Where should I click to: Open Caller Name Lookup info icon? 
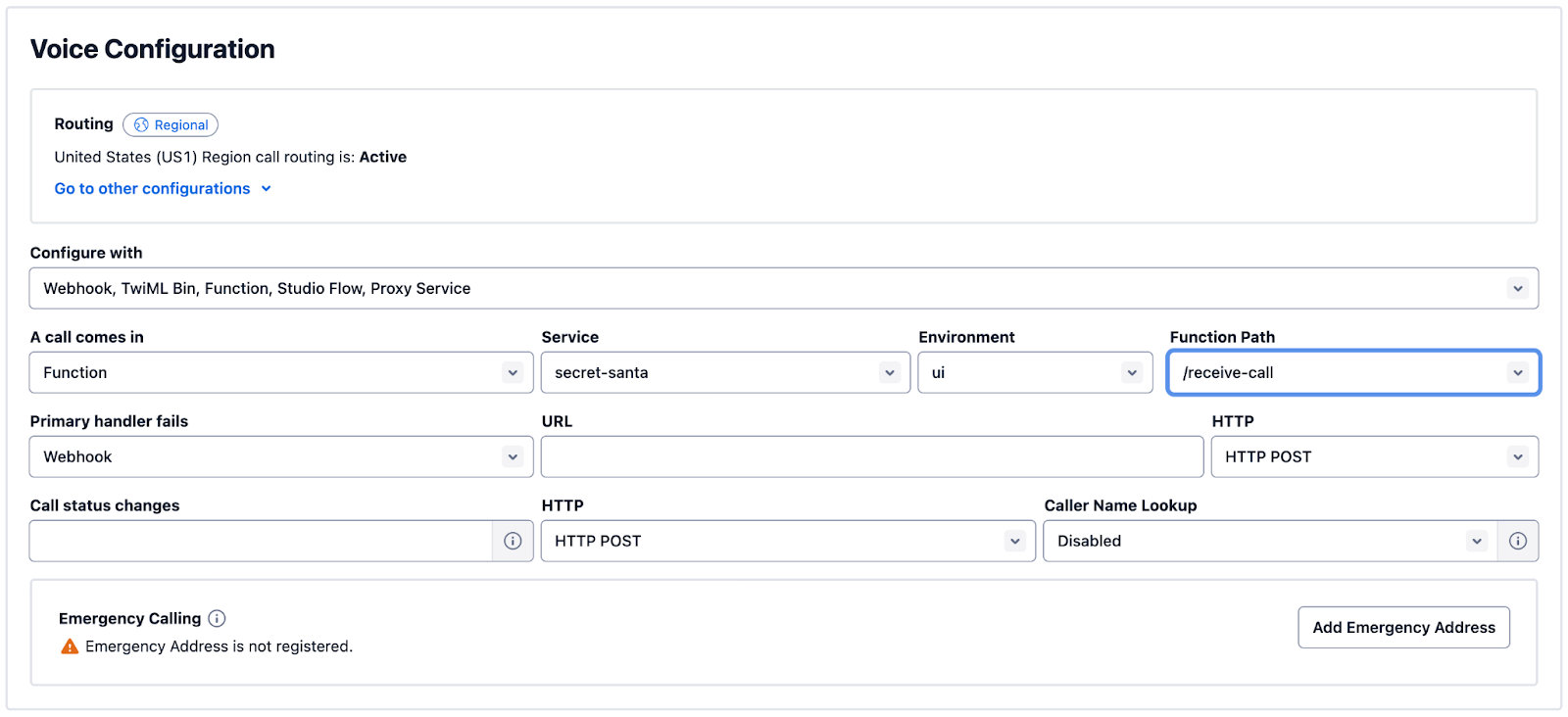(x=1518, y=541)
